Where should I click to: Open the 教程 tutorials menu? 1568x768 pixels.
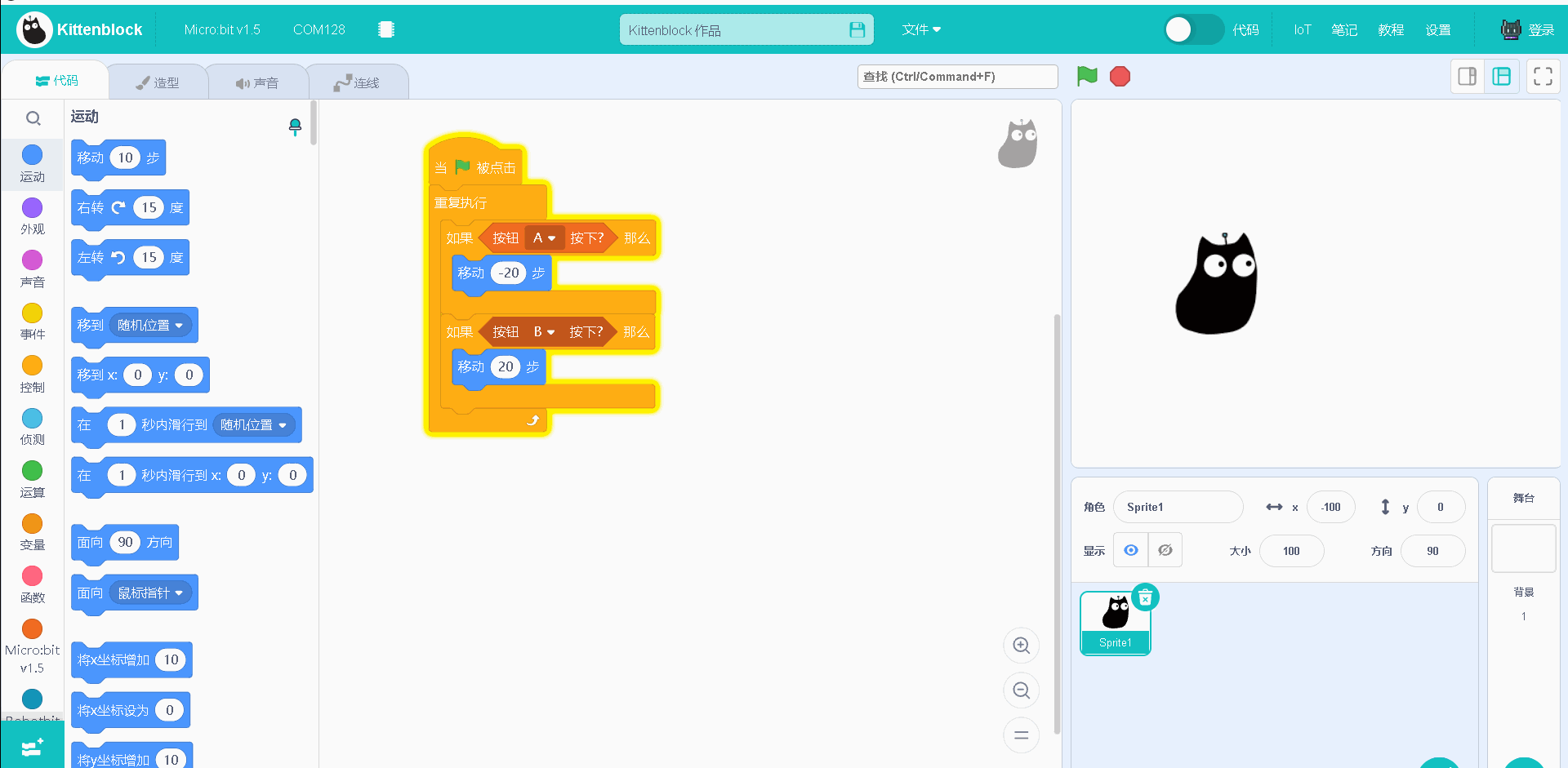(x=1391, y=29)
